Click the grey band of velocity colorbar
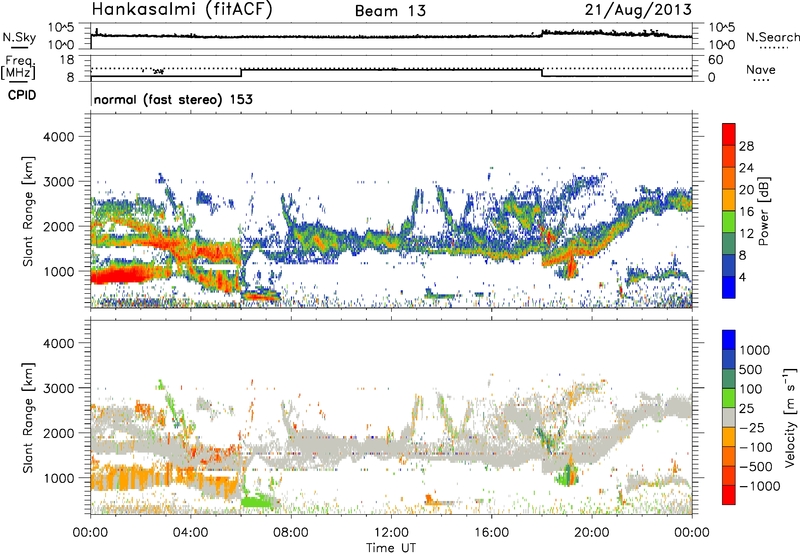Screen dimensions: 800x554 (x=729, y=417)
